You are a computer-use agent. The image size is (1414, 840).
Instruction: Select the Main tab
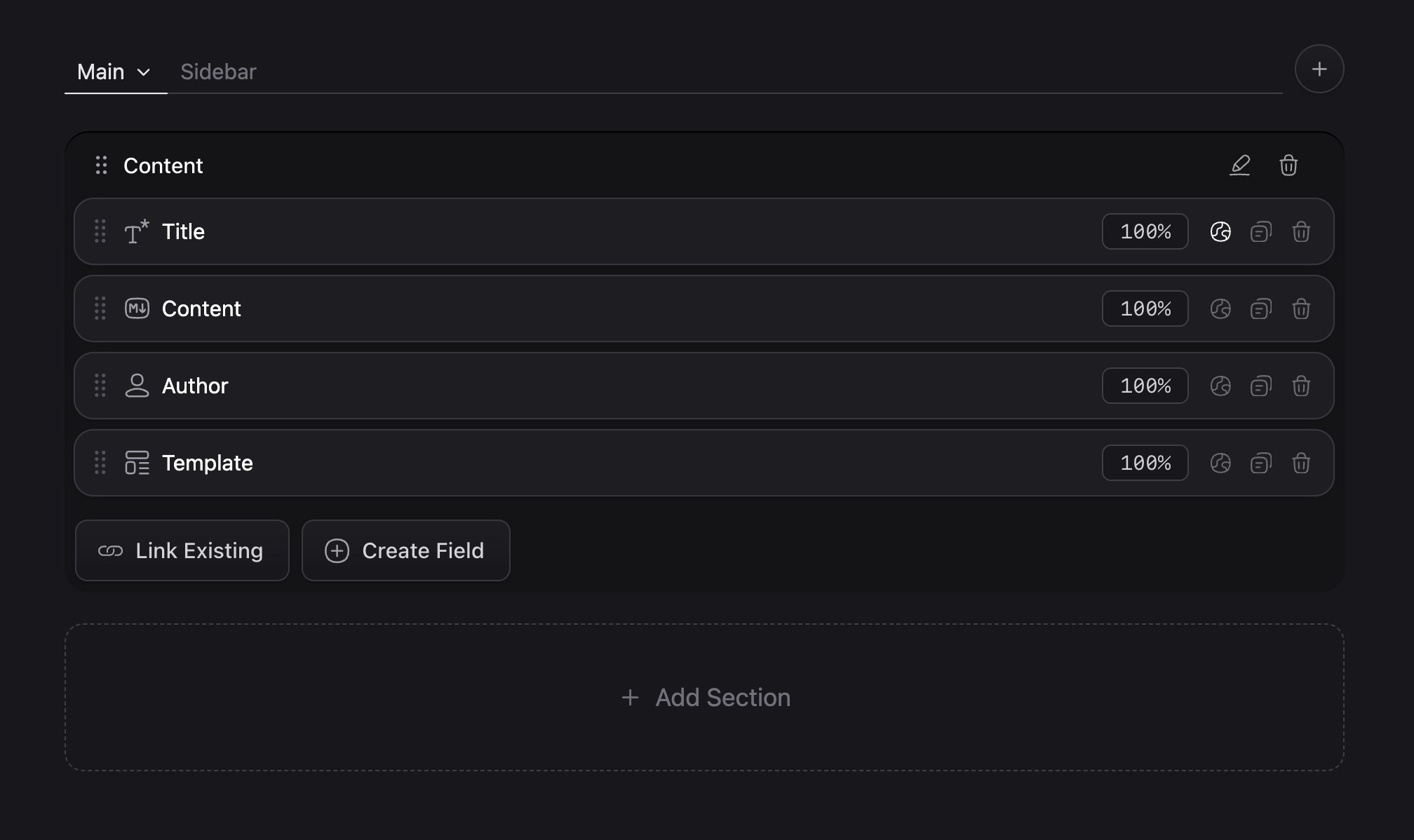(100, 72)
